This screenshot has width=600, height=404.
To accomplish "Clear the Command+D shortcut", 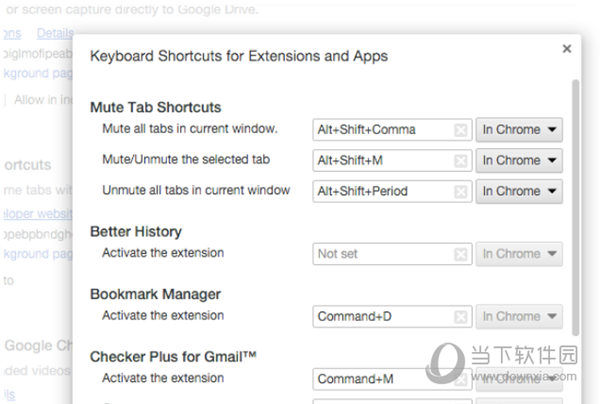I will click(x=460, y=317).
